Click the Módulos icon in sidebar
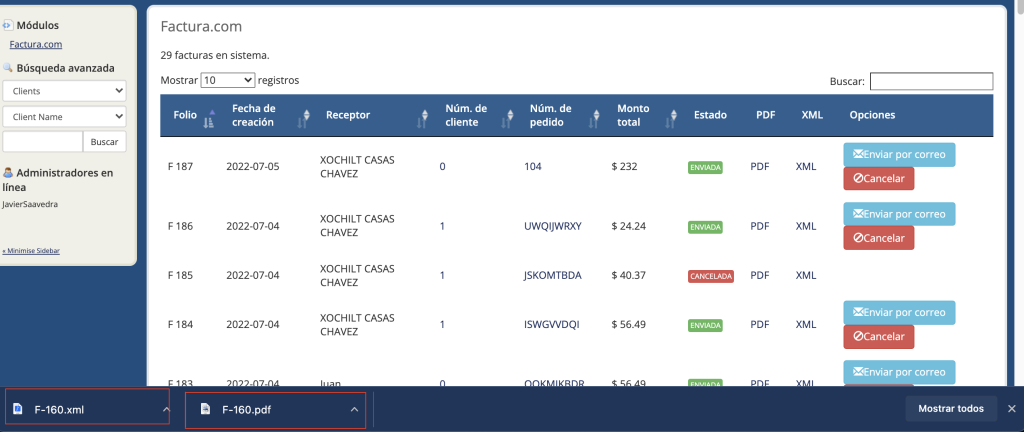 8,25
